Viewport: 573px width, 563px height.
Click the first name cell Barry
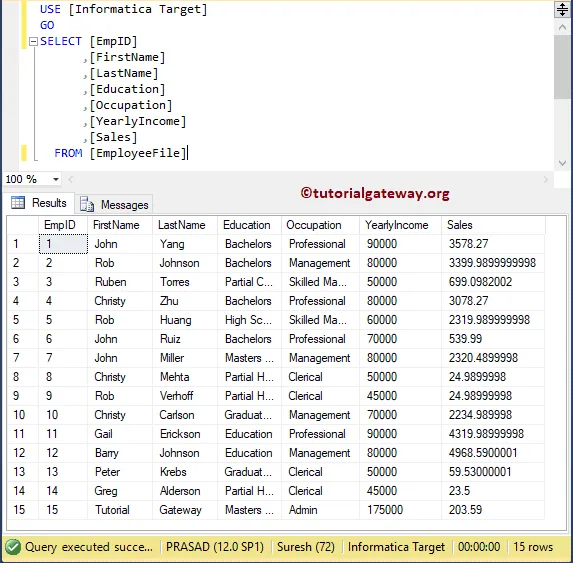click(x=120, y=453)
